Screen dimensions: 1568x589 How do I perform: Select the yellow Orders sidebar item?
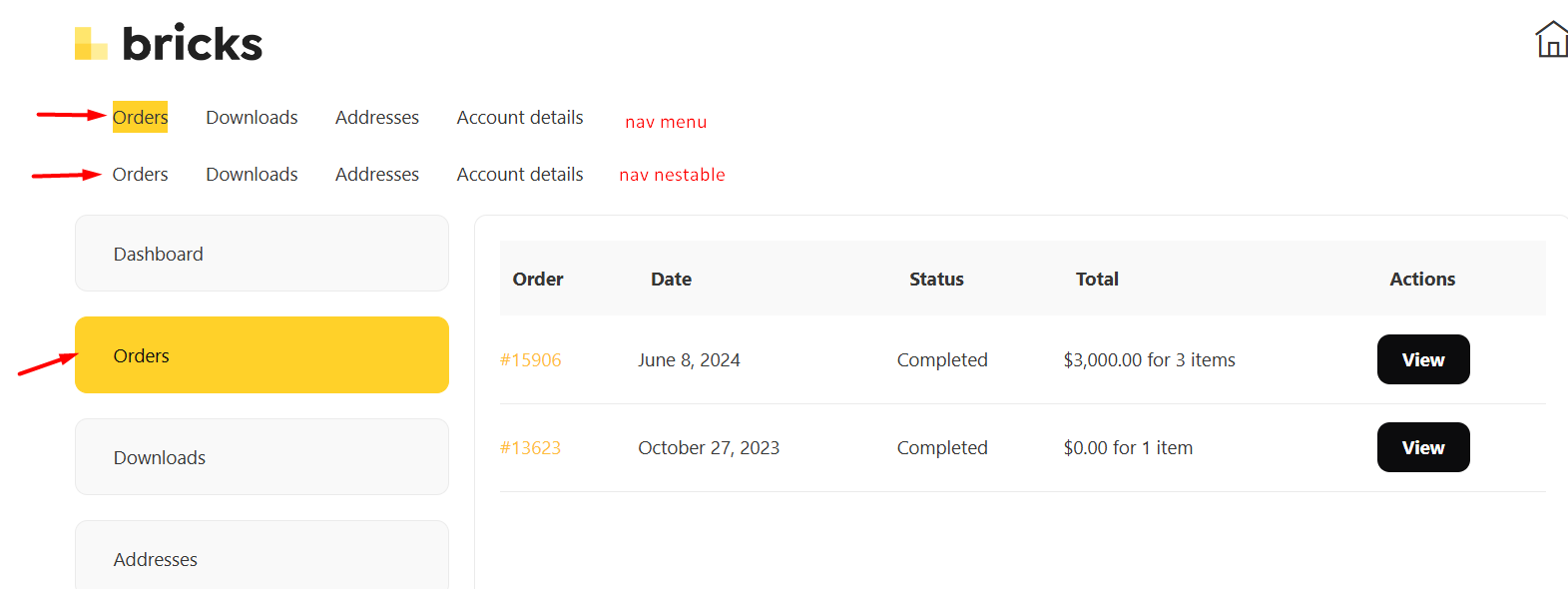(261, 355)
